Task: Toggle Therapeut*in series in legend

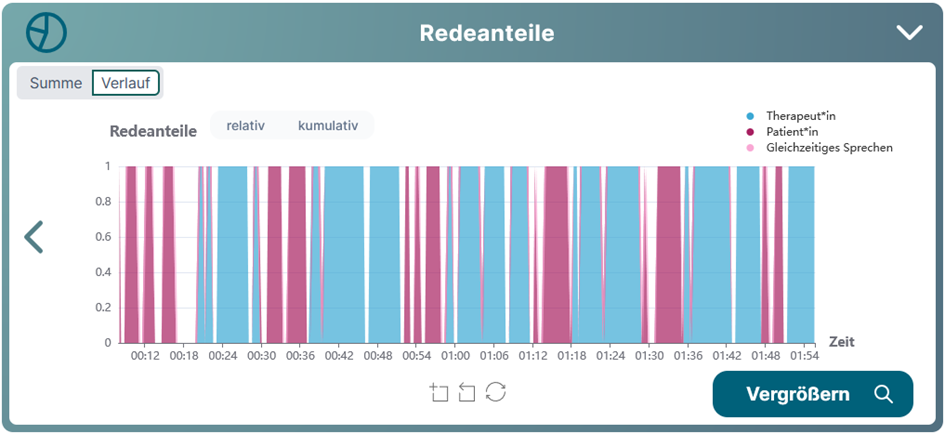Action: click(x=800, y=116)
